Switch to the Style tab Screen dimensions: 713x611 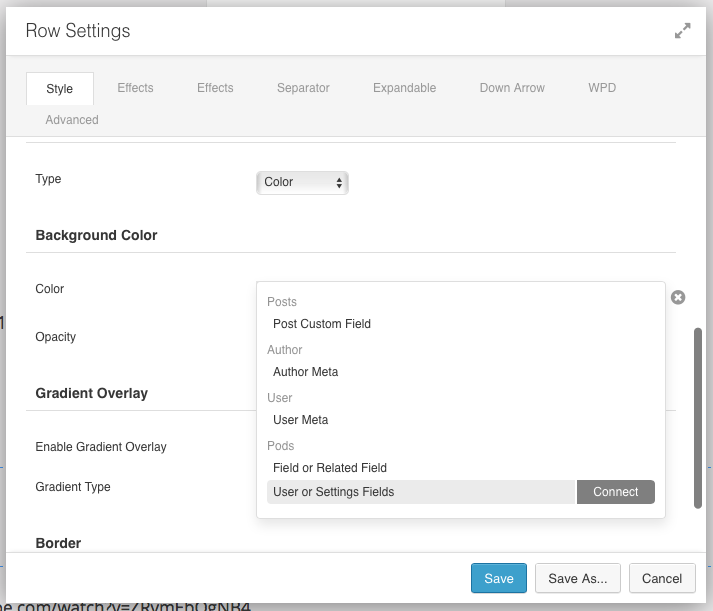click(x=60, y=89)
